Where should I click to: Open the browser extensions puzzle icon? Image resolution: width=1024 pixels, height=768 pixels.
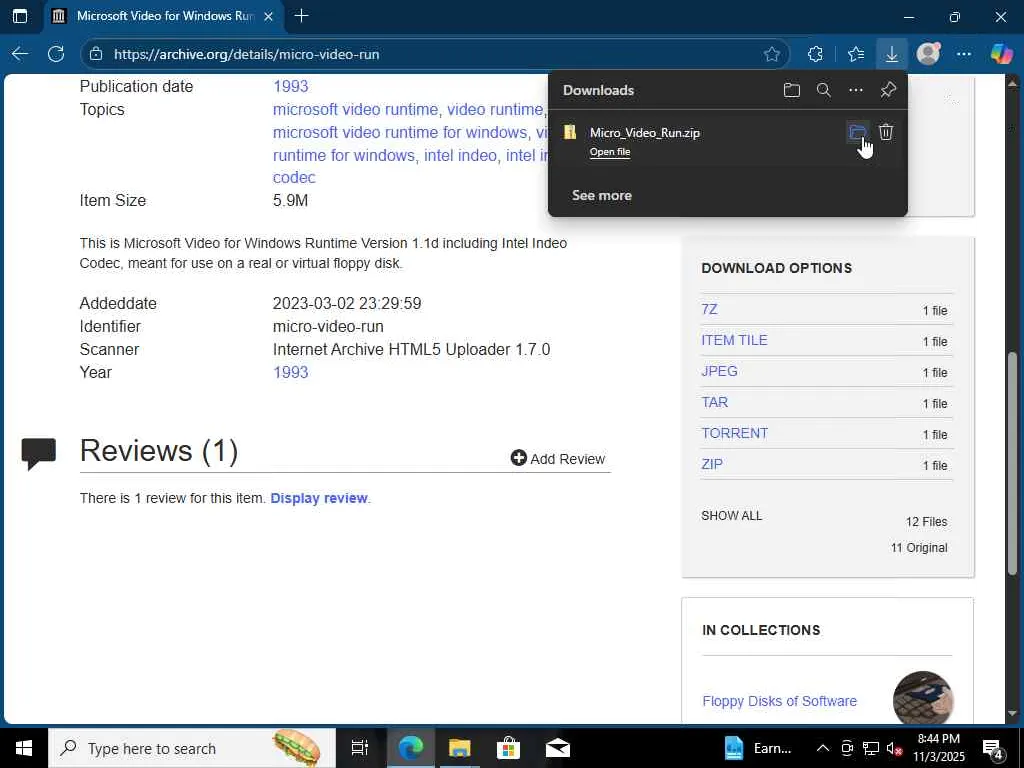[x=815, y=54]
